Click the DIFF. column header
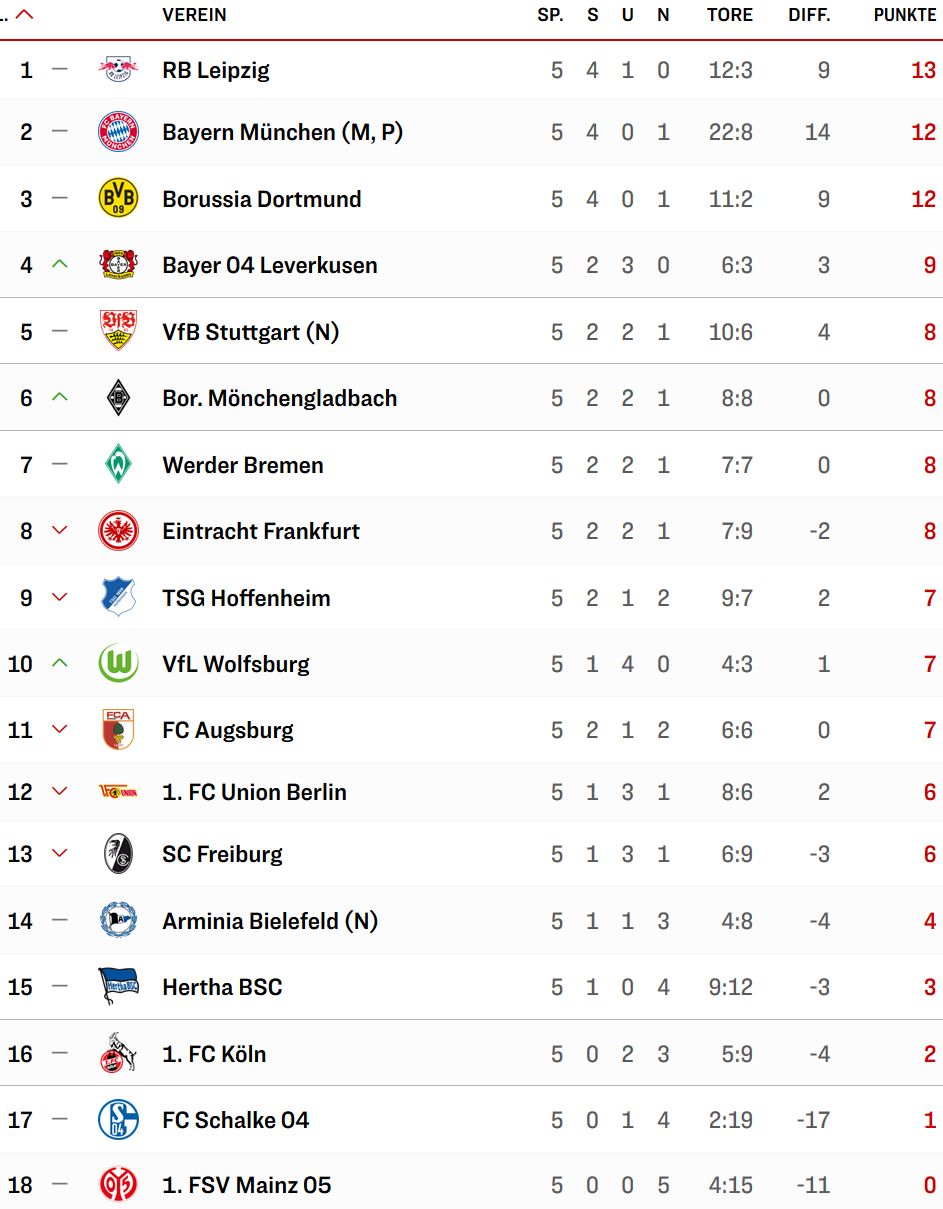 (809, 15)
